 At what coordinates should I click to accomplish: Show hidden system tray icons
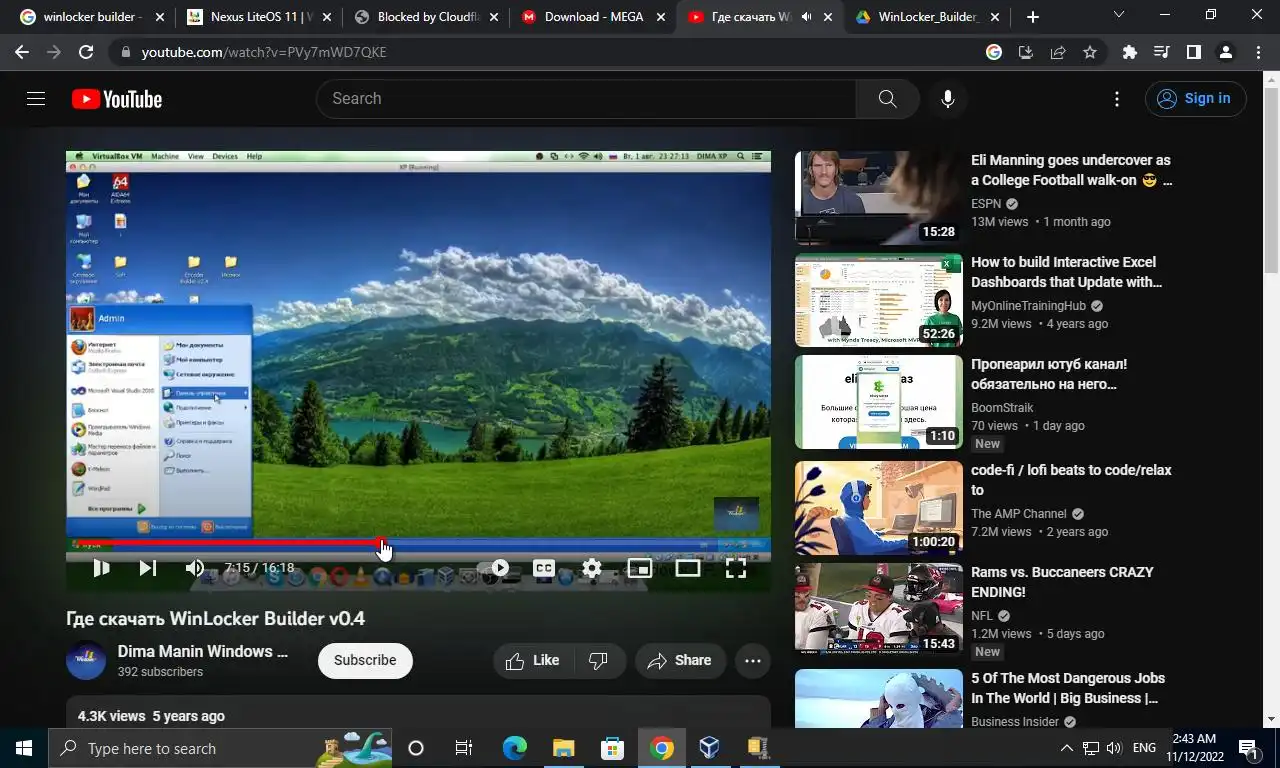[1066, 748]
